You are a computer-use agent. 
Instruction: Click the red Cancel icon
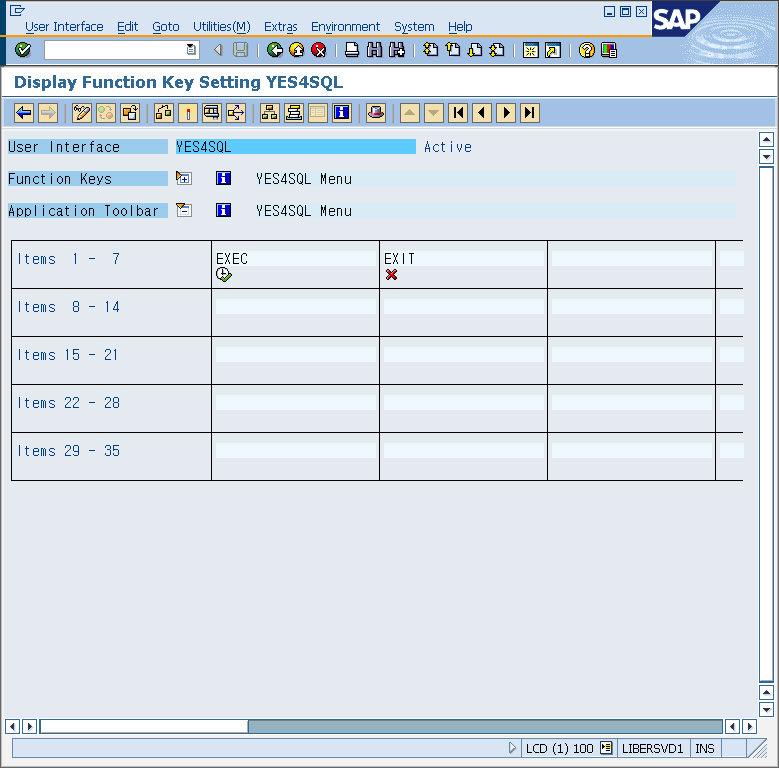click(318, 50)
